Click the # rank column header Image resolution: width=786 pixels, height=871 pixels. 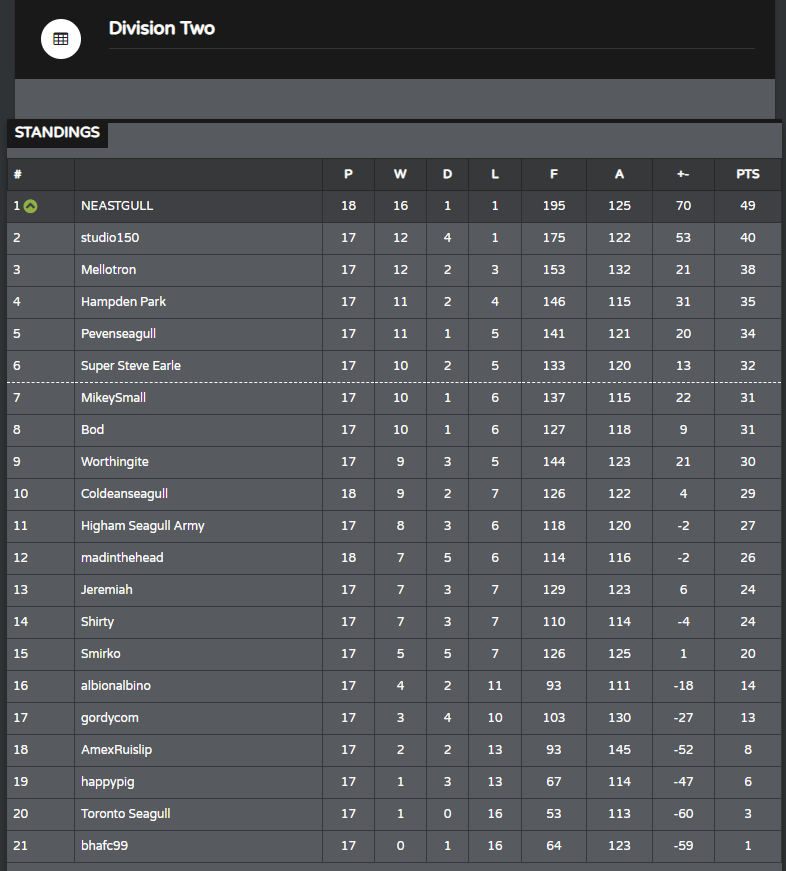17,174
